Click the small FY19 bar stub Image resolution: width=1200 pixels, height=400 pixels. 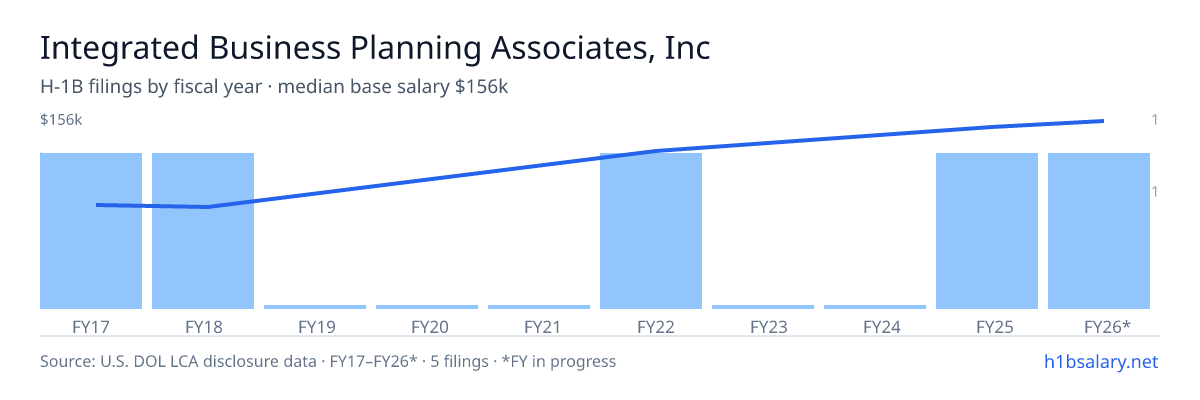[315, 307]
